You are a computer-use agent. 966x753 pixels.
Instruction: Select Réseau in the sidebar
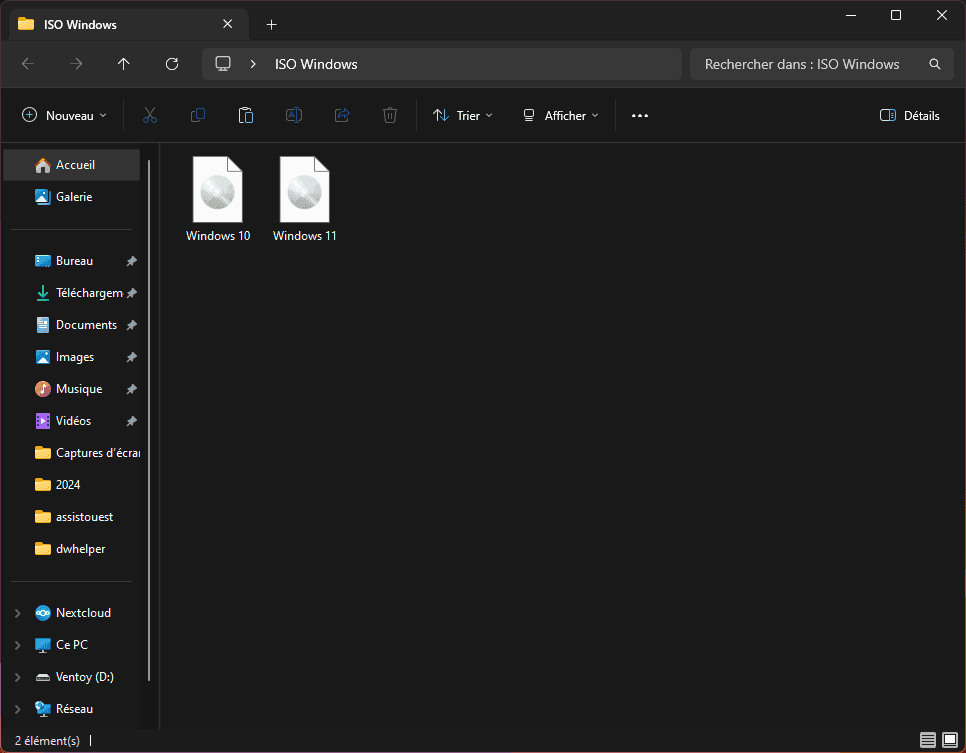click(71, 709)
